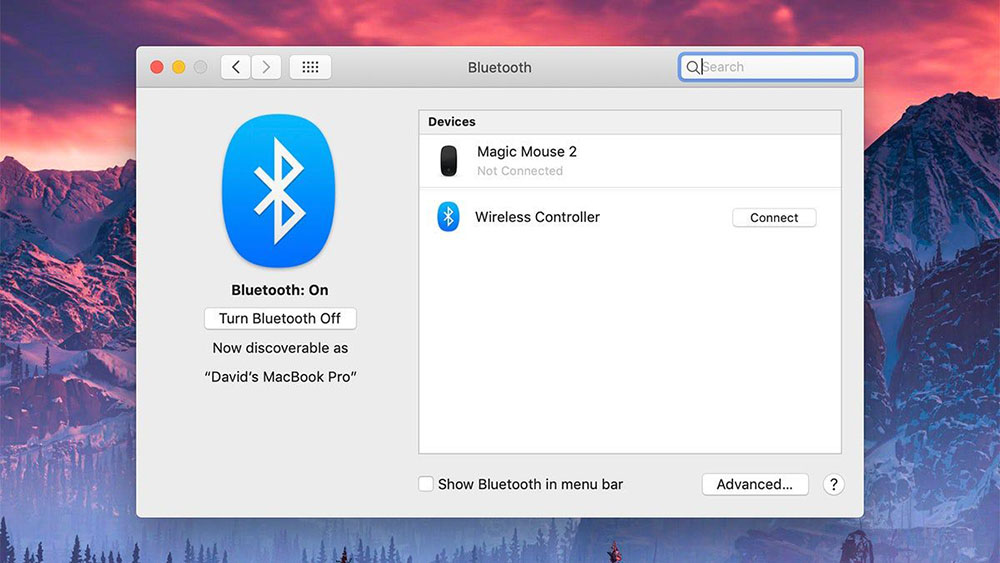
Task: Minimize window with the yellow button
Action: pos(179,67)
